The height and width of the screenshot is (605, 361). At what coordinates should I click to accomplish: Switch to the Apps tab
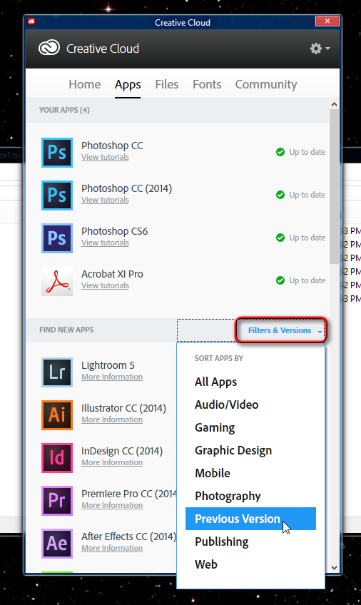point(128,84)
